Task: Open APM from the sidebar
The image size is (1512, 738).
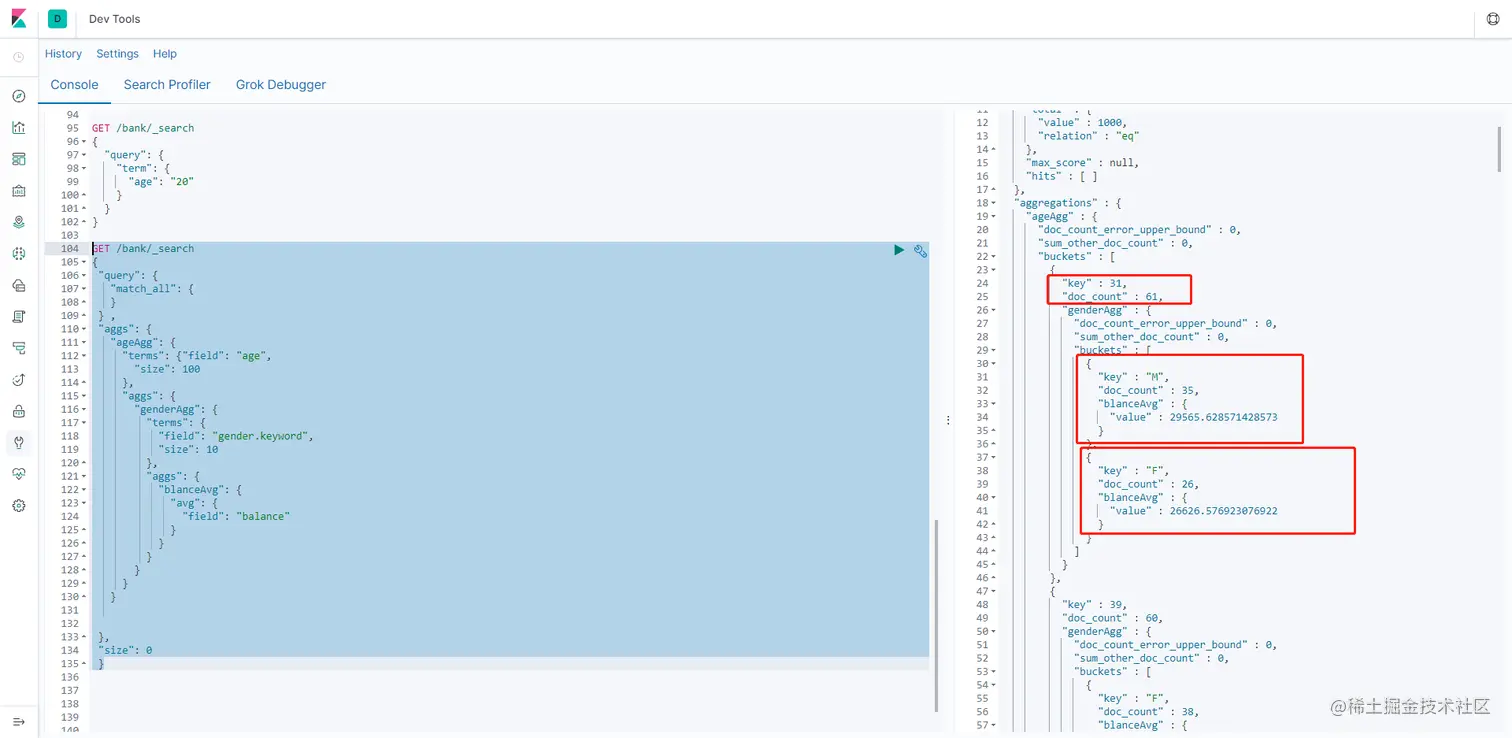Action: [x=18, y=348]
